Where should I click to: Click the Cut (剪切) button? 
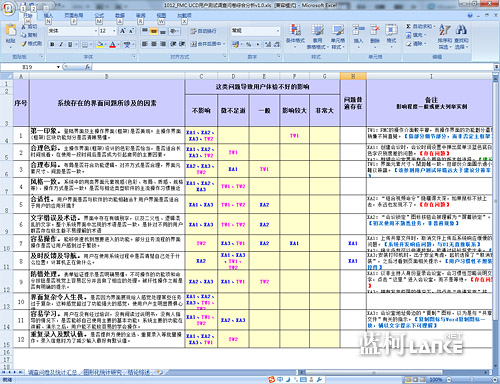29,27
